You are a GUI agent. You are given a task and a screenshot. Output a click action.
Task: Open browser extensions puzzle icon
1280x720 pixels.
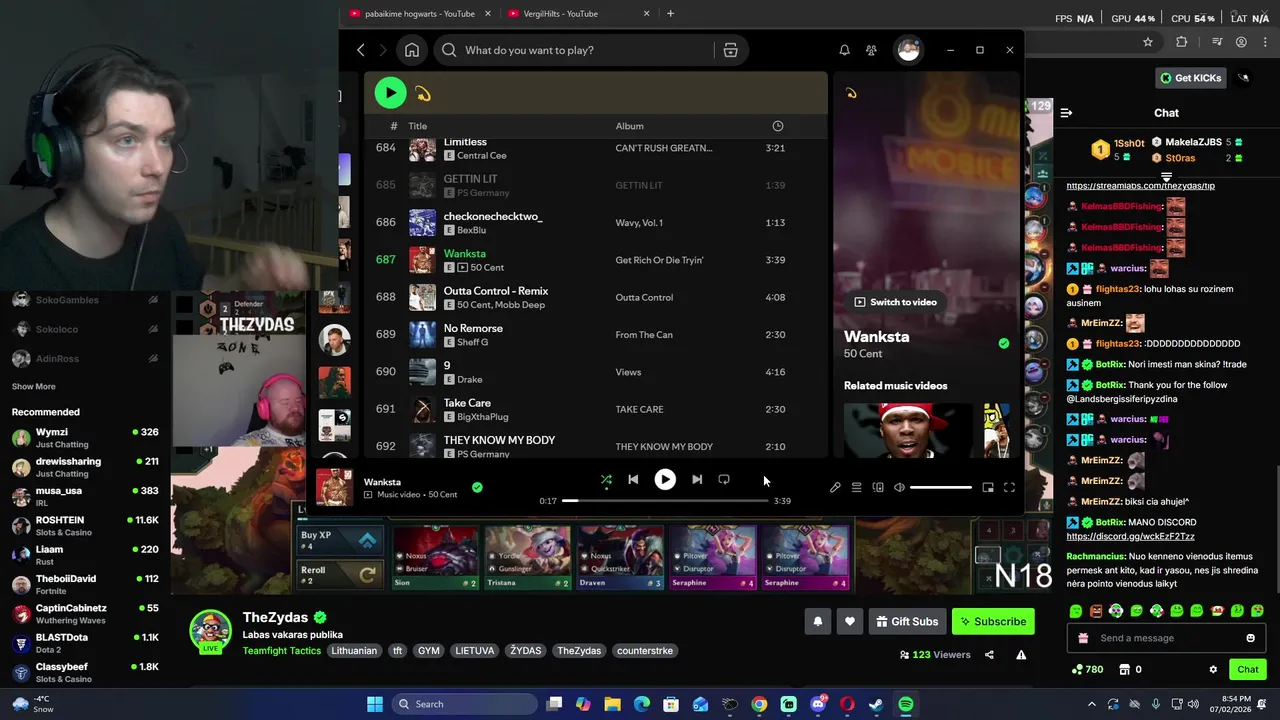pyautogui.click(x=1182, y=42)
